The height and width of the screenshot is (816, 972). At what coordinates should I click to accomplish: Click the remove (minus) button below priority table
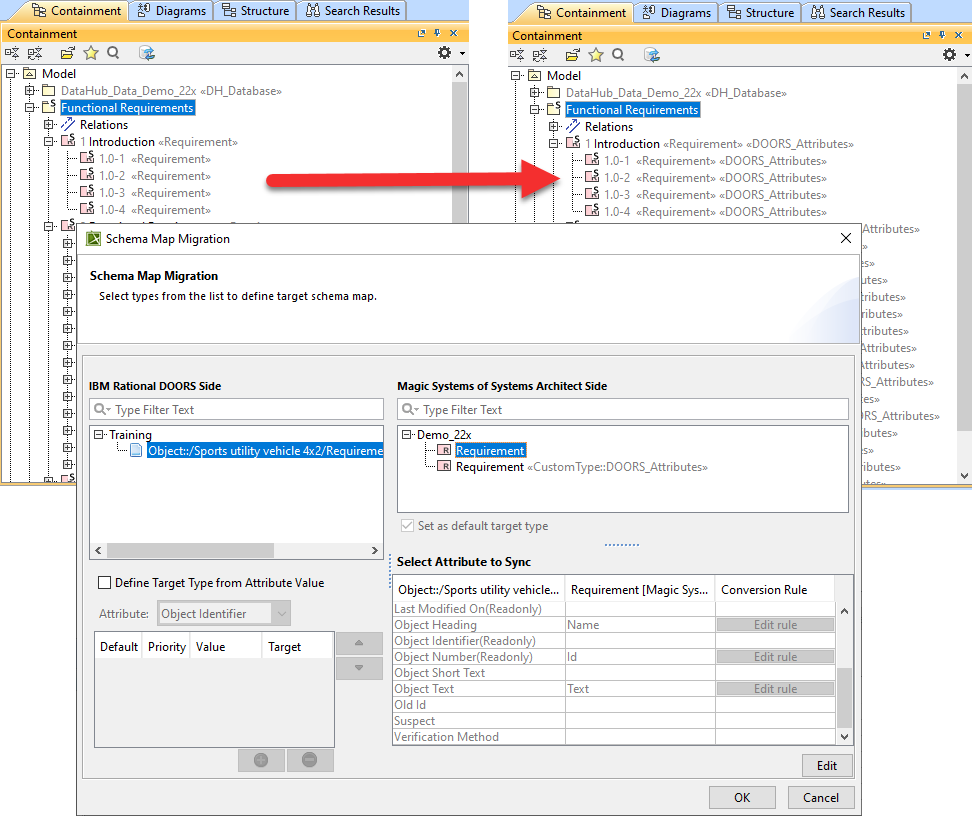(310, 760)
